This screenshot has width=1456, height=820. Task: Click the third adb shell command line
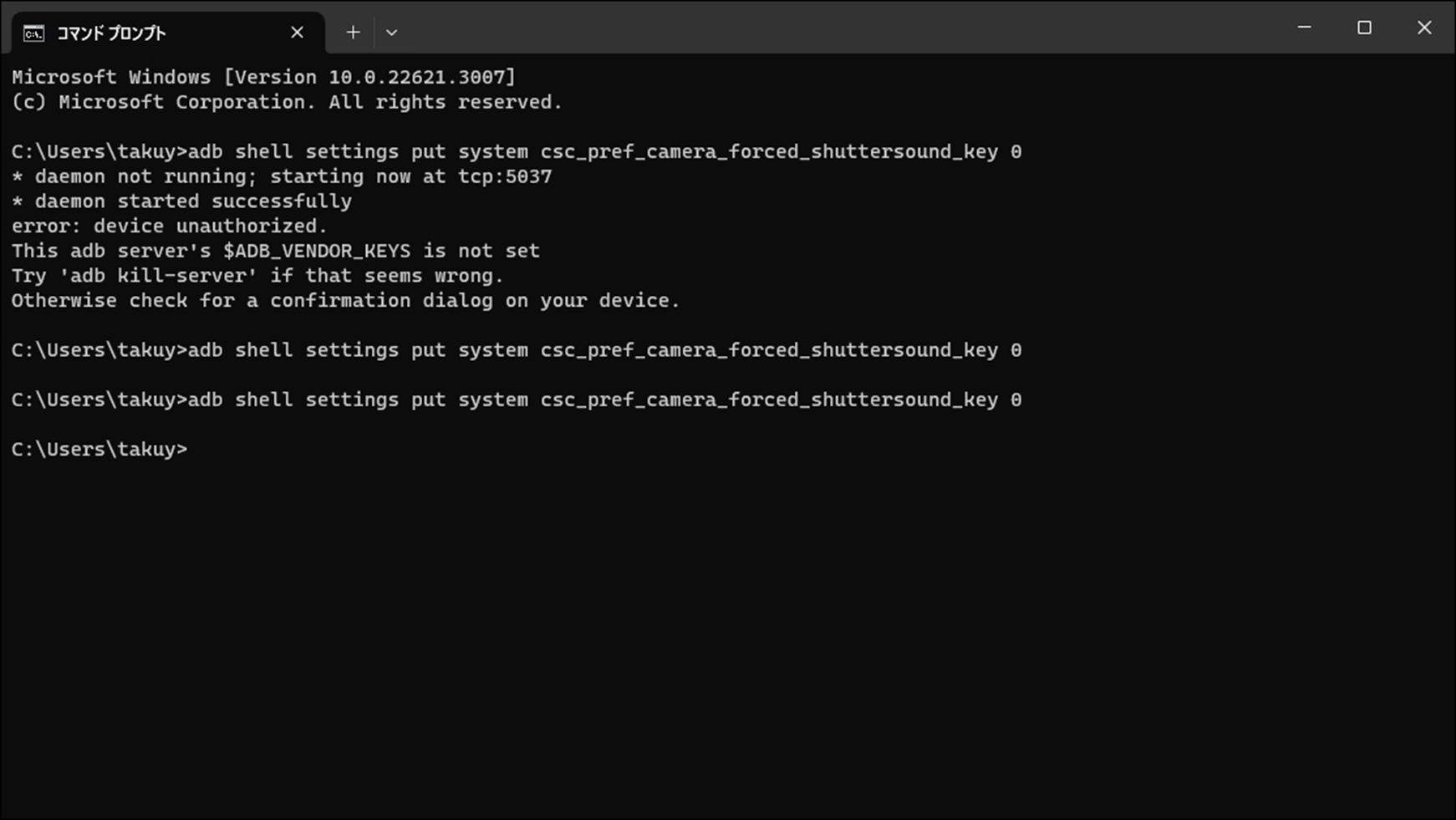[516, 400]
